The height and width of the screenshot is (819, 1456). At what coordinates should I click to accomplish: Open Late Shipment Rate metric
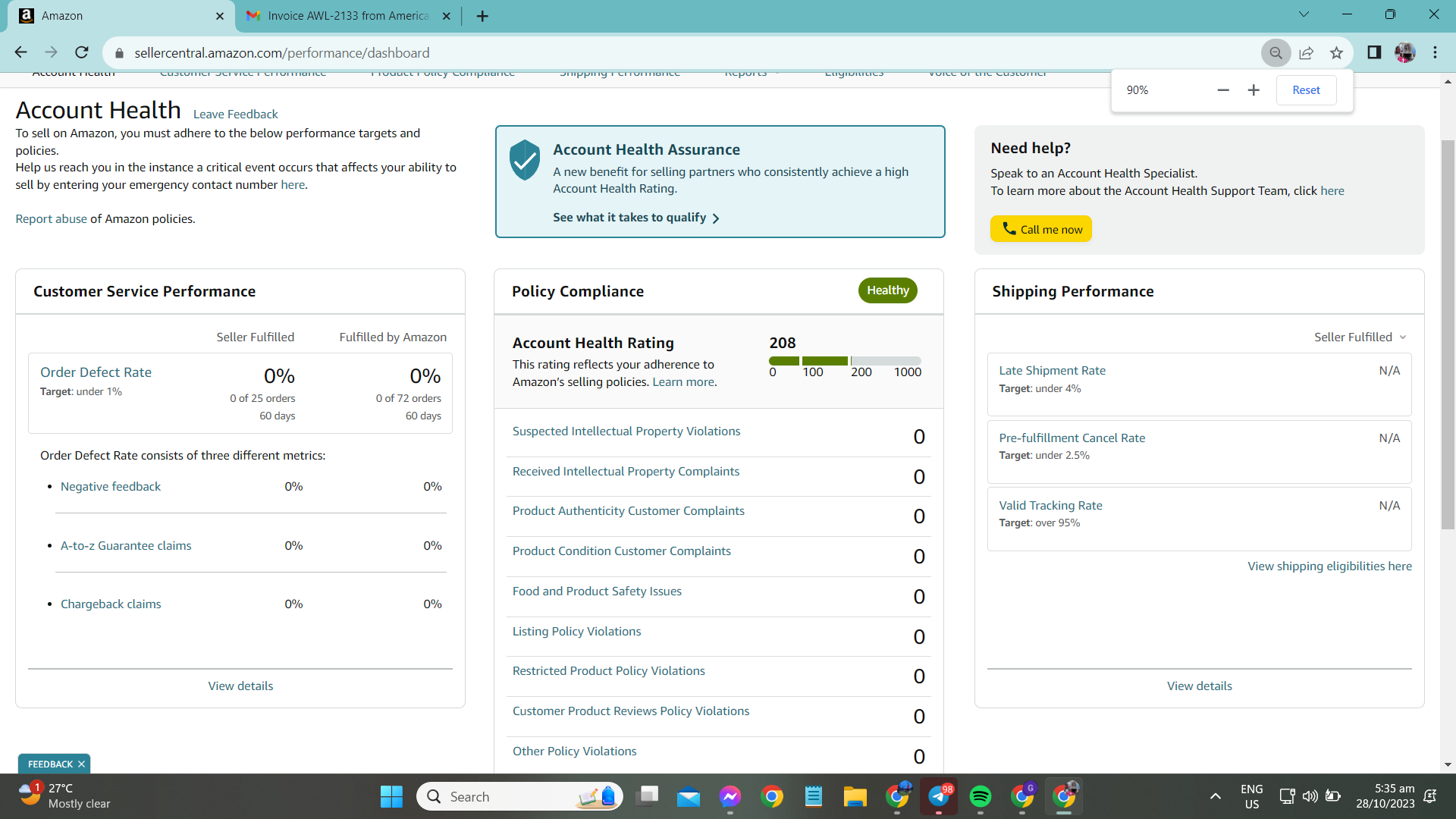(x=1052, y=371)
